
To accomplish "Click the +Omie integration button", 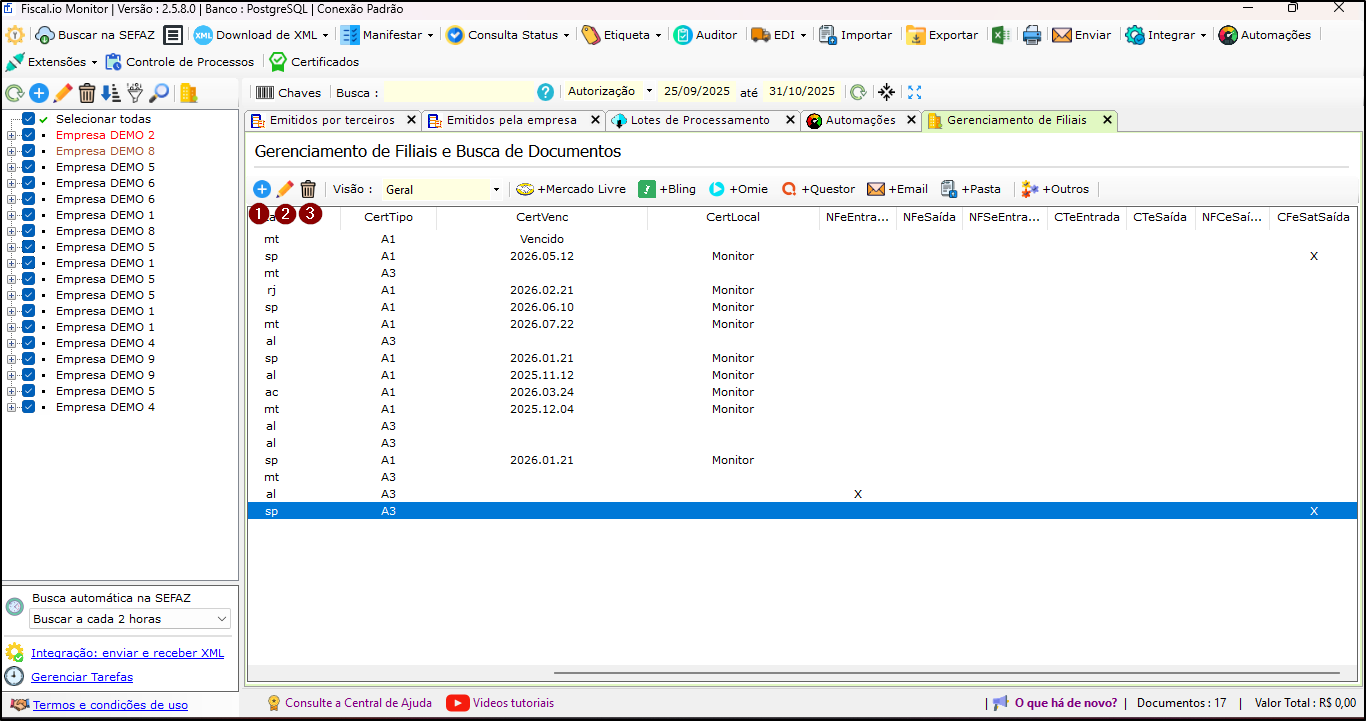I will pyautogui.click(x=738, y=189).
